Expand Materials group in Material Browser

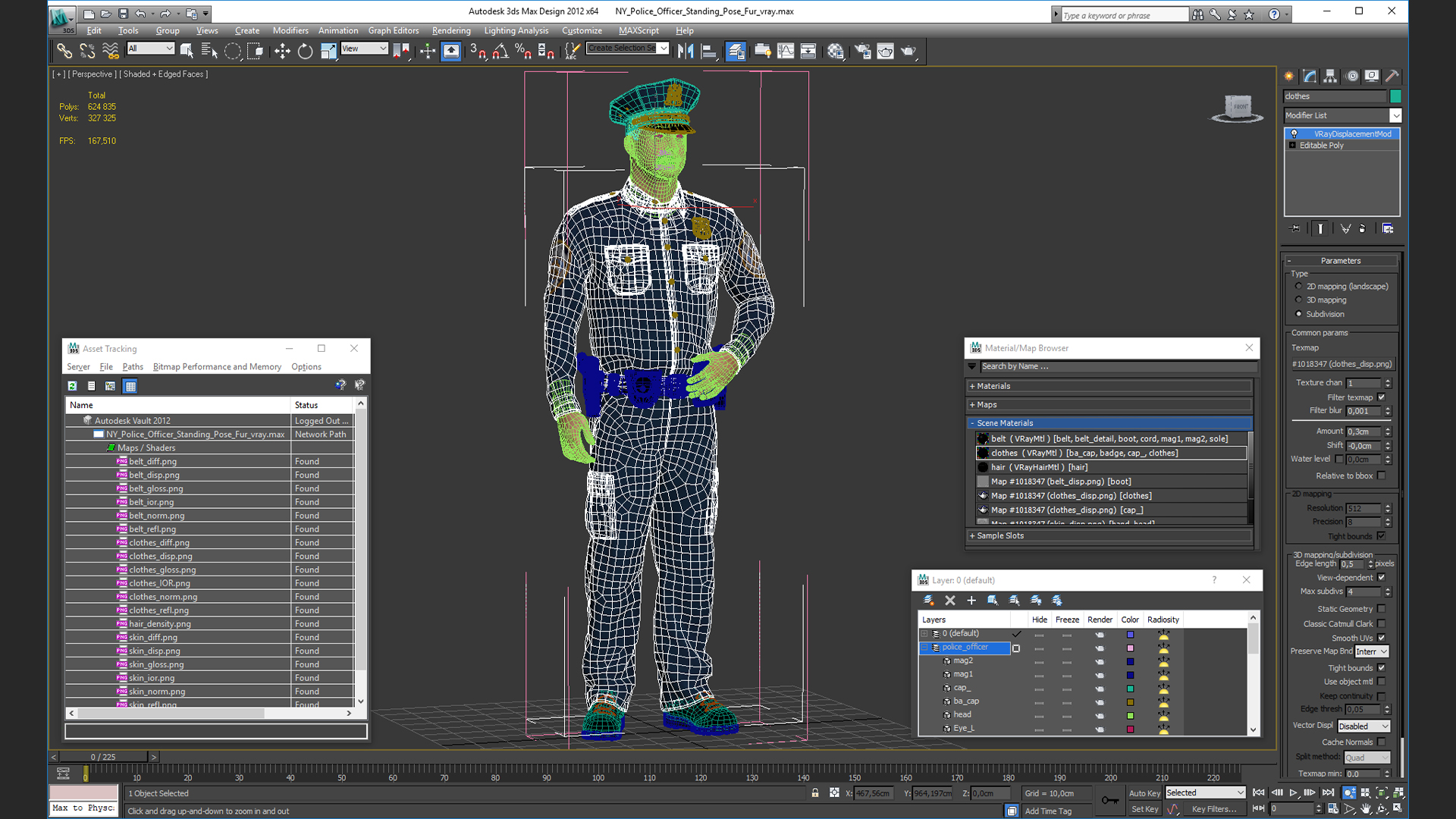pyautogui.click(x=972, y=386)
